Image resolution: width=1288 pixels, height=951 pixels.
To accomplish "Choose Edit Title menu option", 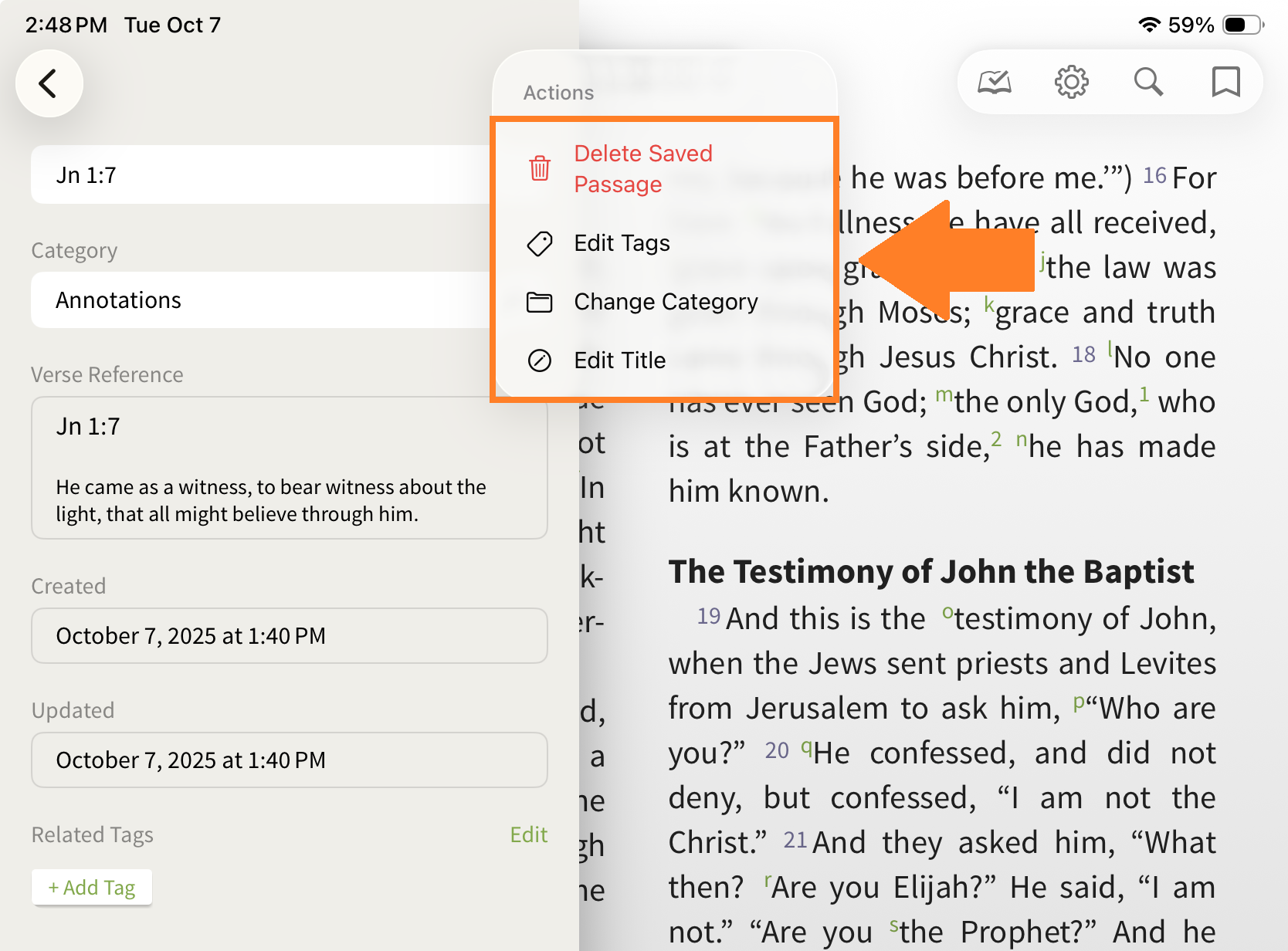I will 619,360.
